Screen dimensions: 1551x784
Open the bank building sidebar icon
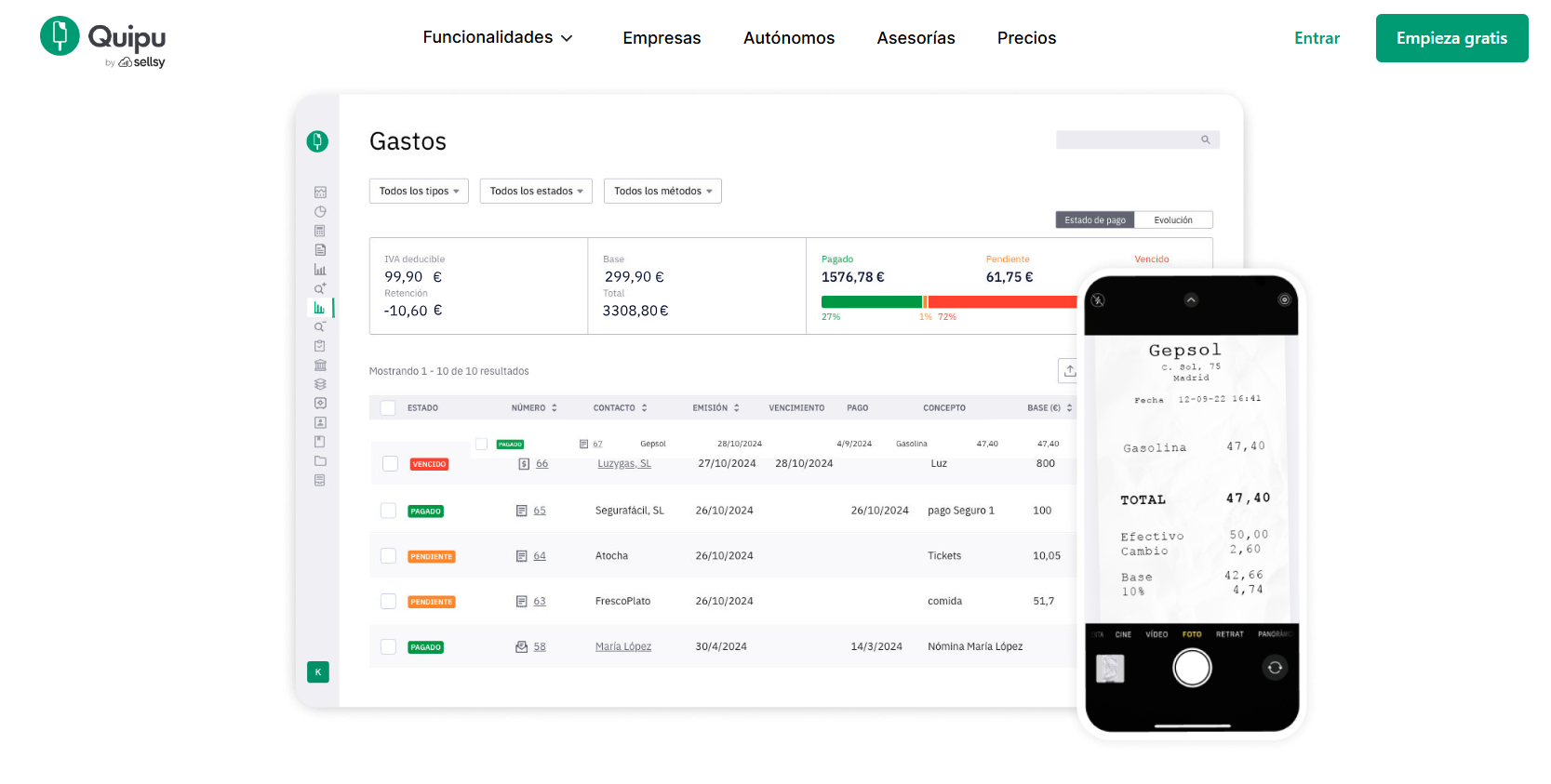320,365
